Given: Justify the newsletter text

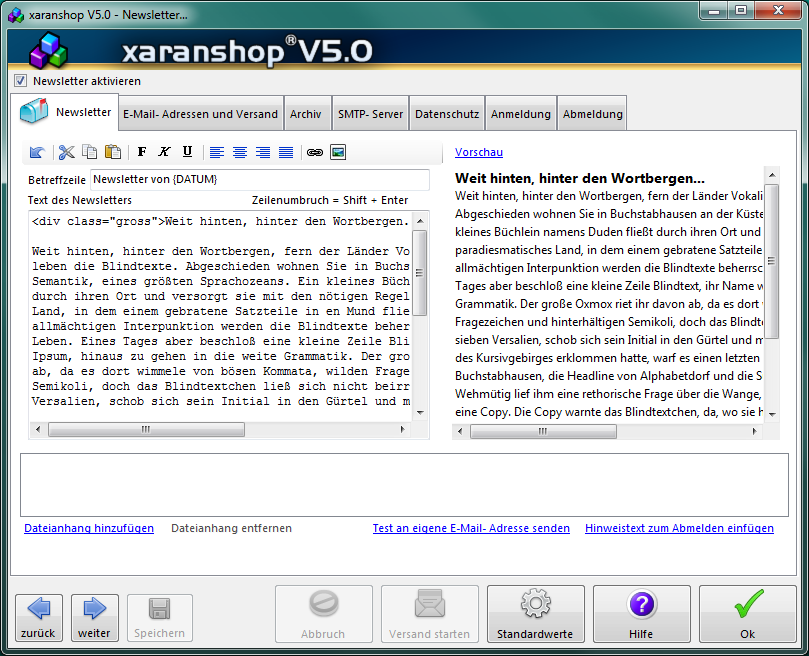Looking at the screenshot, I should point(286,152).
